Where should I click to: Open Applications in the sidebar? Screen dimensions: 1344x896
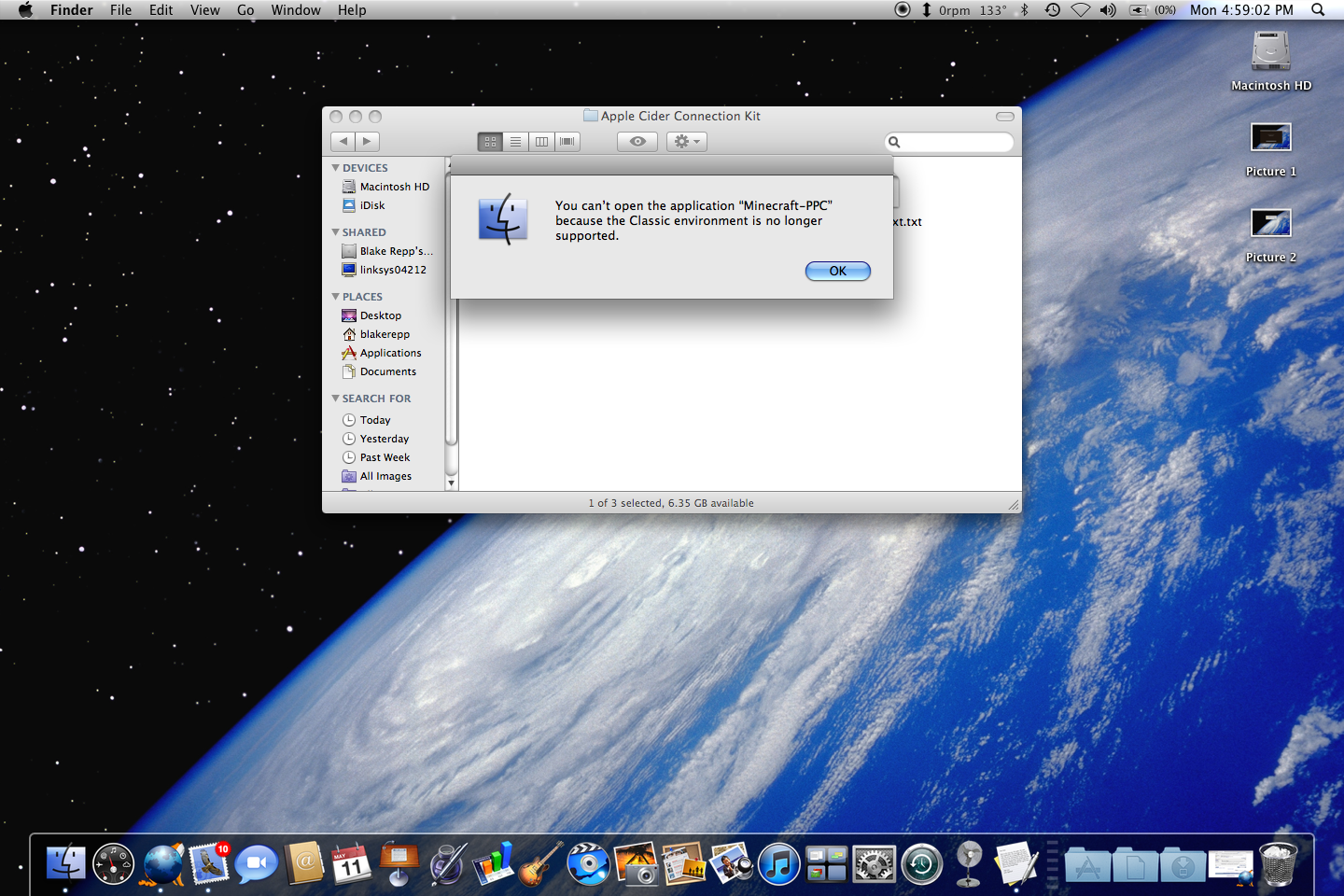(381, 353)
